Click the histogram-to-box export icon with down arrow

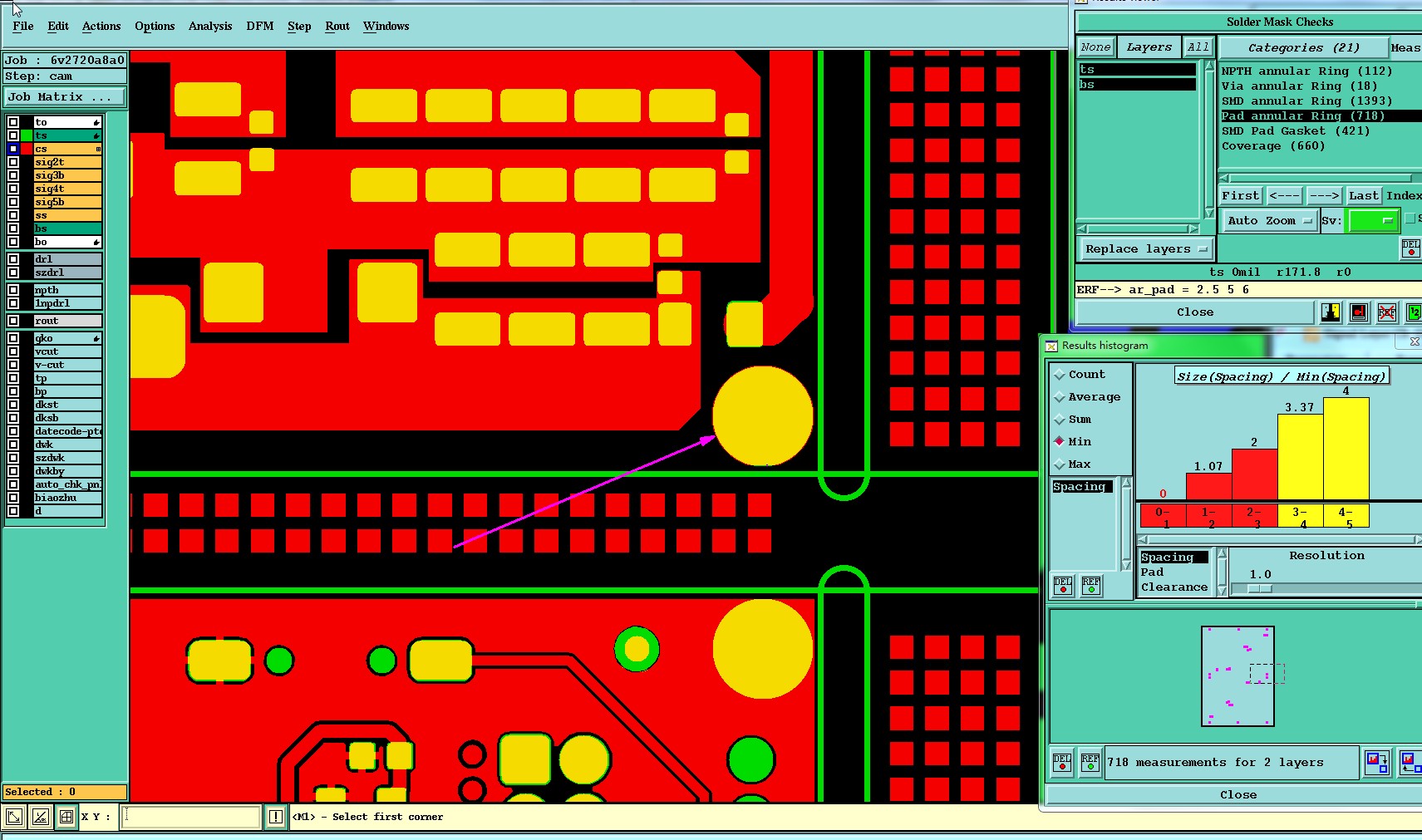[1377, 762]
